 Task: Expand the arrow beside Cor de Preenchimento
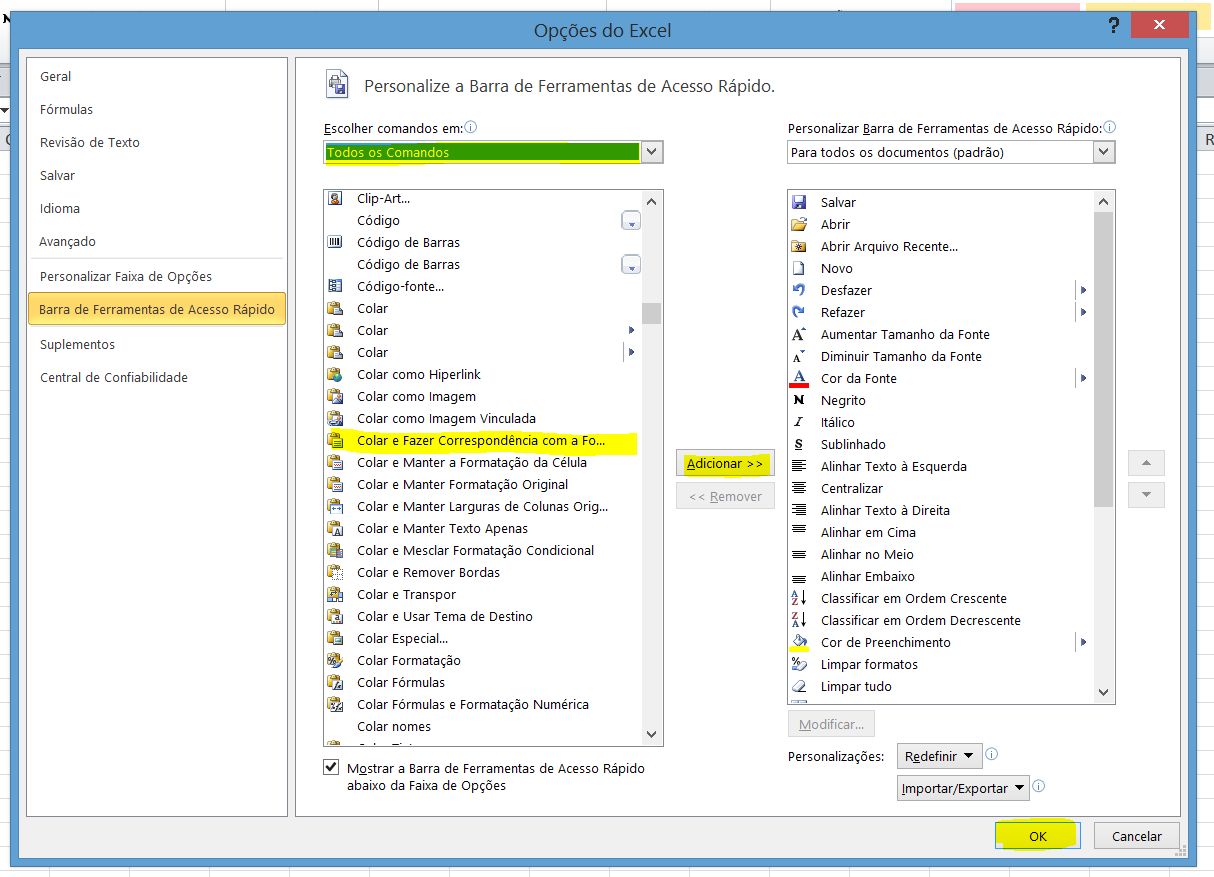click(x=1083, y=642)
